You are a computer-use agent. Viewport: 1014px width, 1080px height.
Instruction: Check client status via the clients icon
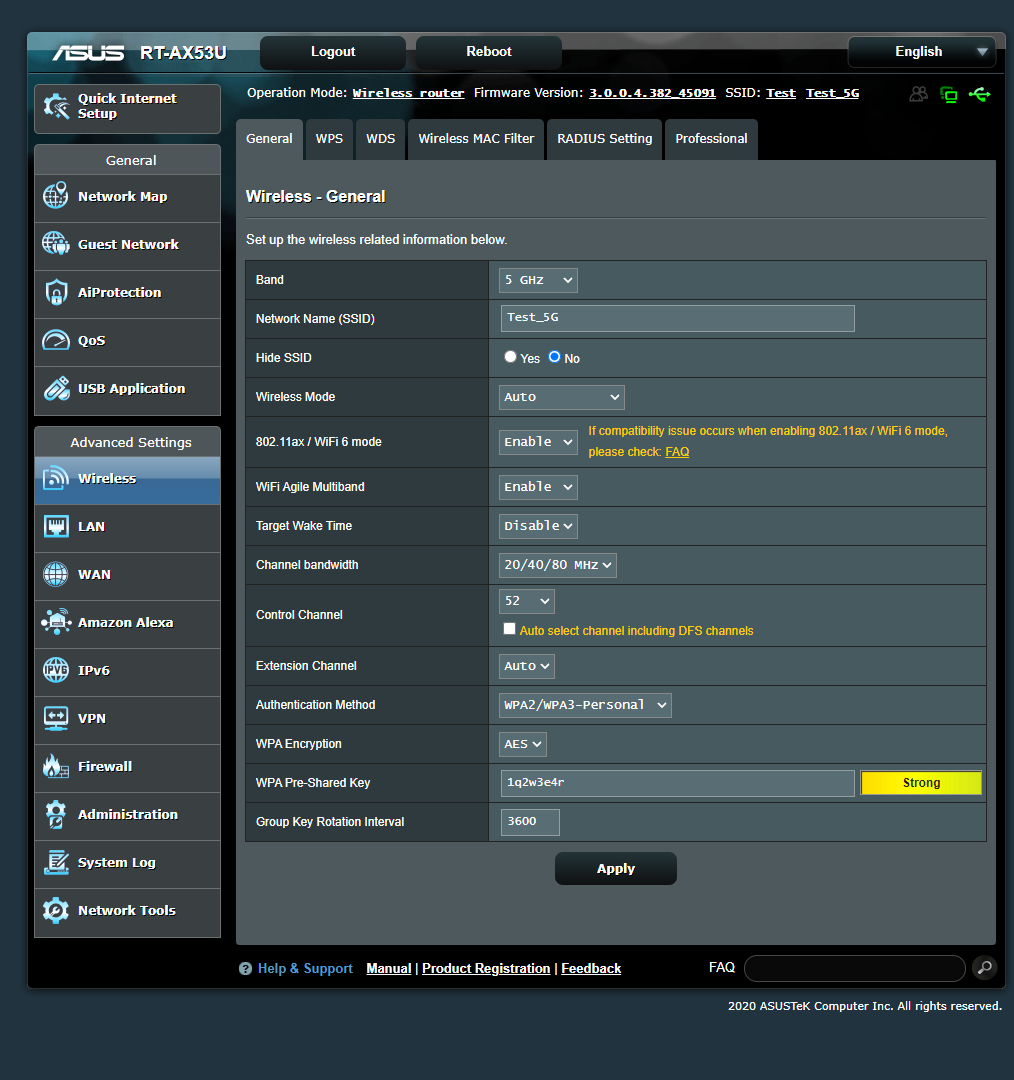[x=918, y=94]
